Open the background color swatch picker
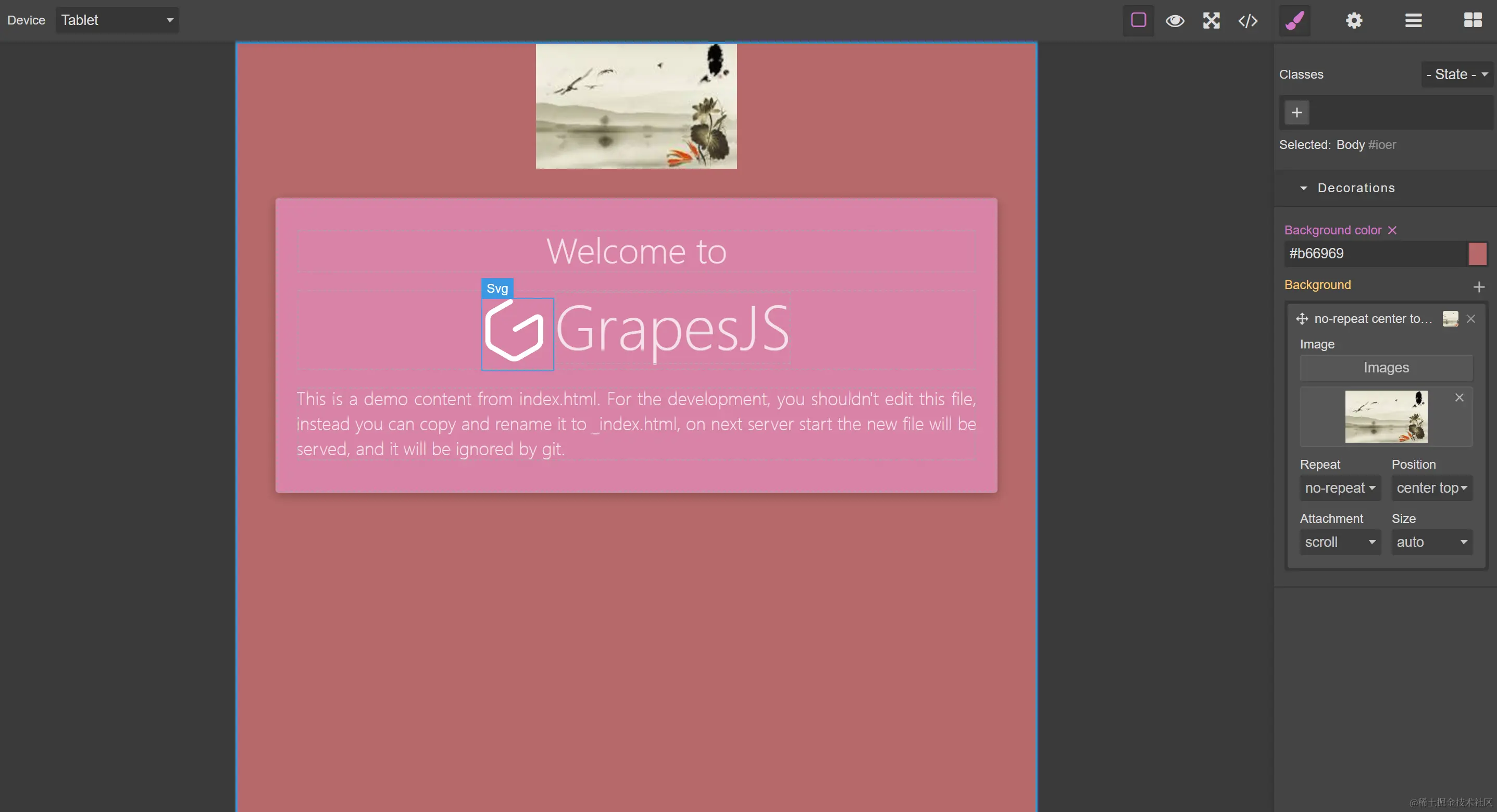This screenshot has height=812, width=1497. [x=1477, y=254]
